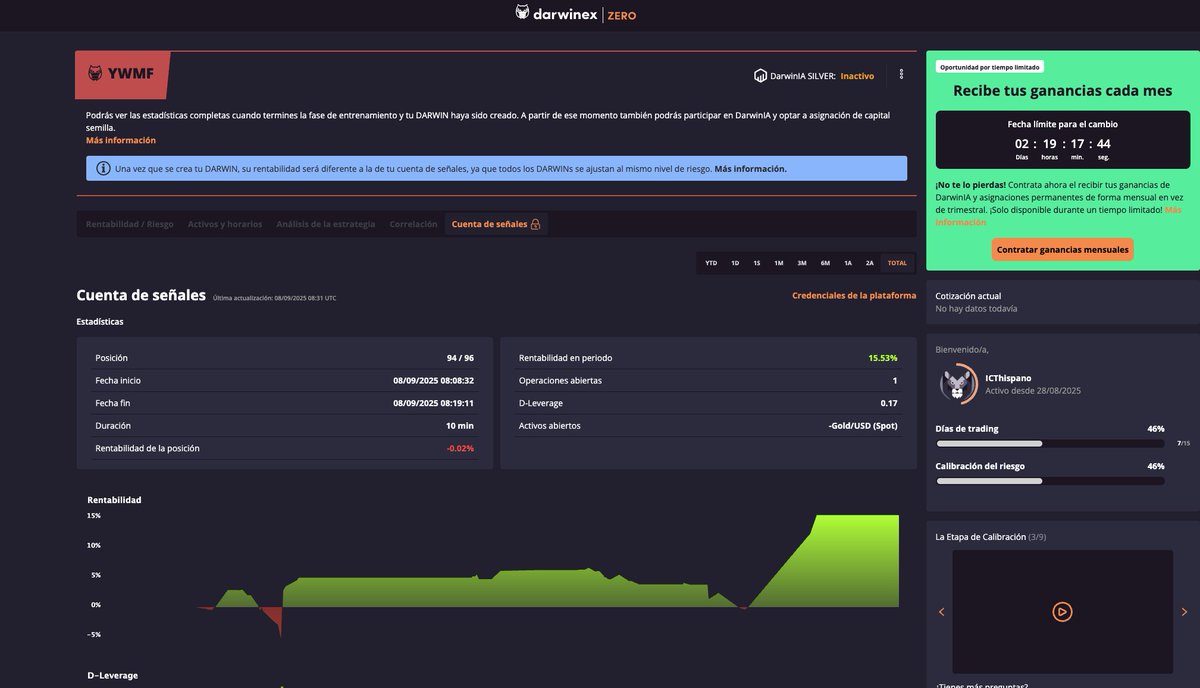Select the 3M time range
This screenshot has width=1200, height=688.
[x=802, y=263]
